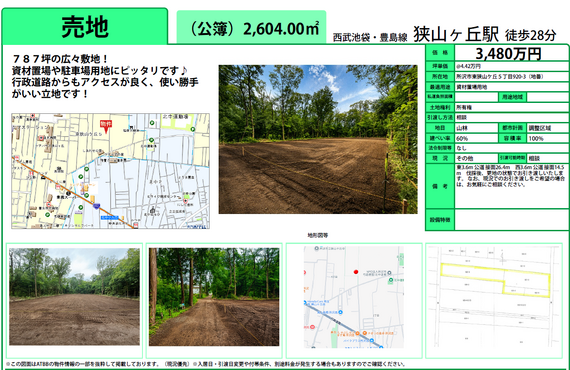Click the @4.42万円 unit price value
570x370 pixels.
click(x=468, y=67)
